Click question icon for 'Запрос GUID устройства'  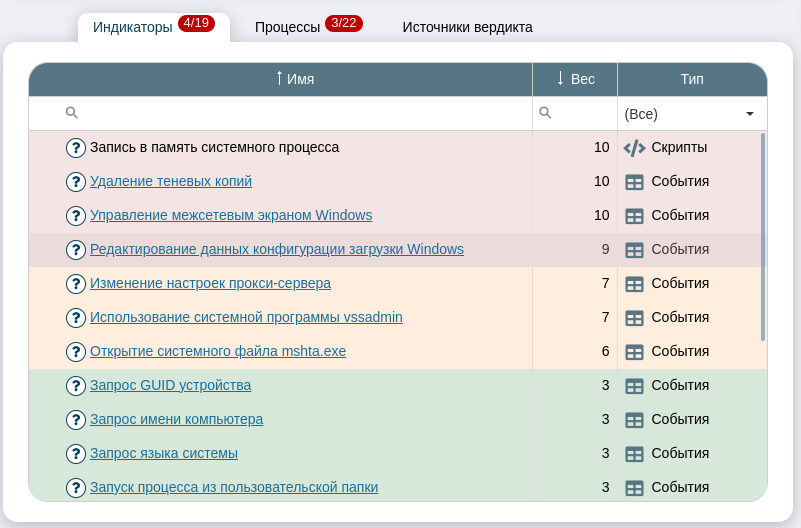click(76, 386)
